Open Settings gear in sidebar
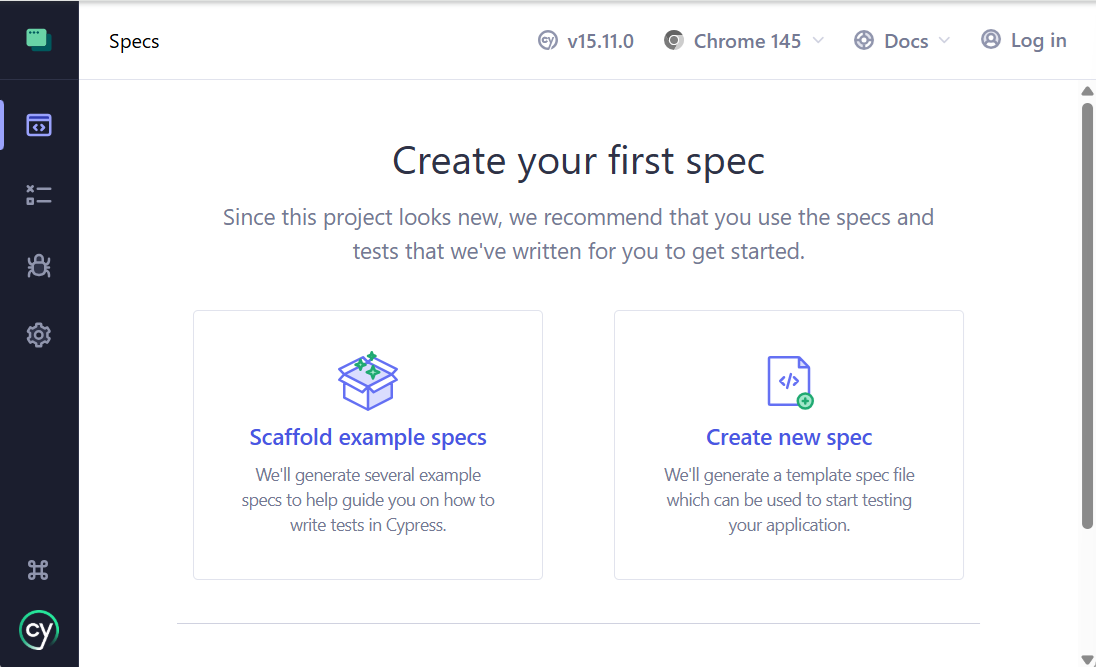 [x=39, y=335]
